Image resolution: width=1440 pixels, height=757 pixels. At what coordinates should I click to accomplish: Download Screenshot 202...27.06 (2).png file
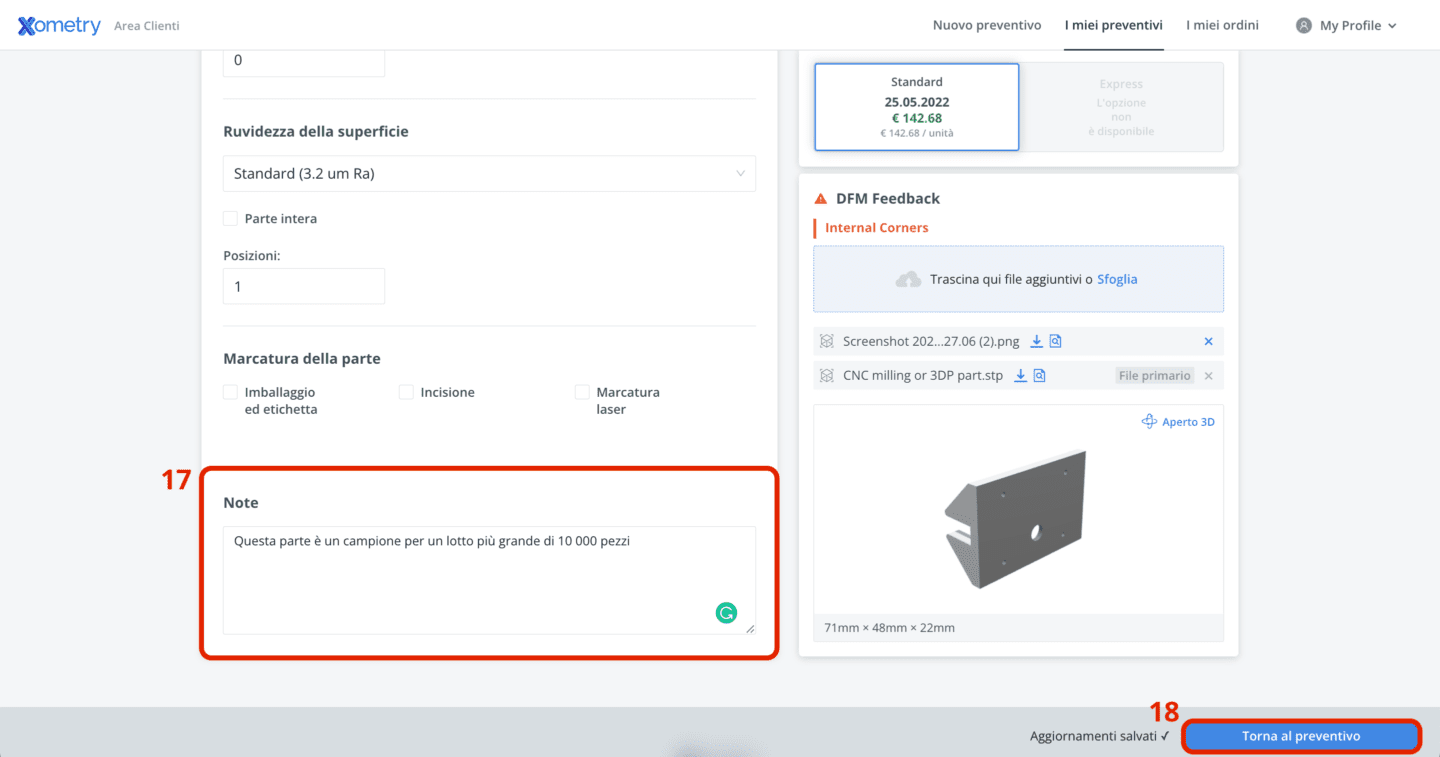(x=1037, y=341)
